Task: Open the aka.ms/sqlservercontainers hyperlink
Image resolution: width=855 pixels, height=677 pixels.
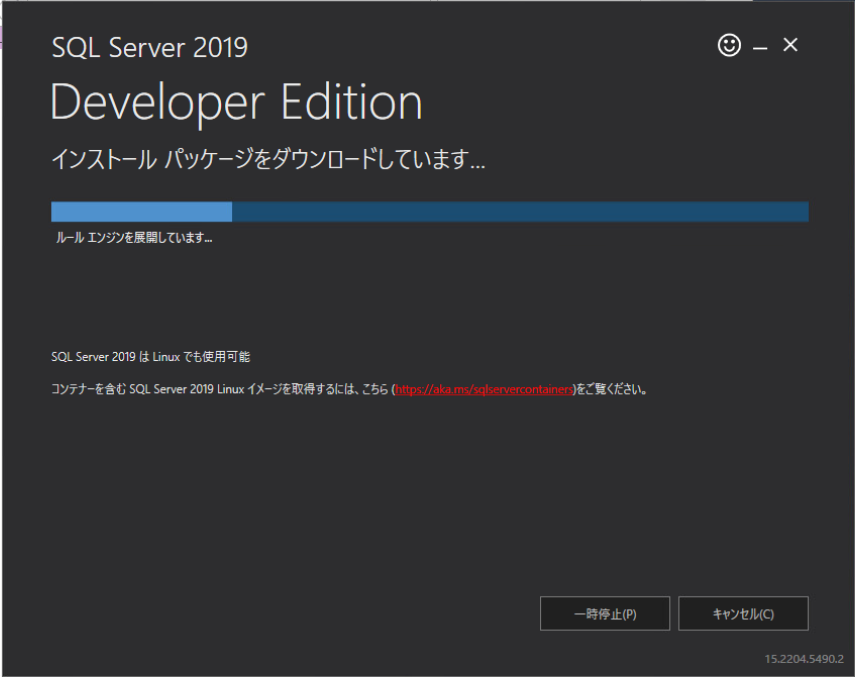Action: (x=484, y=389)
